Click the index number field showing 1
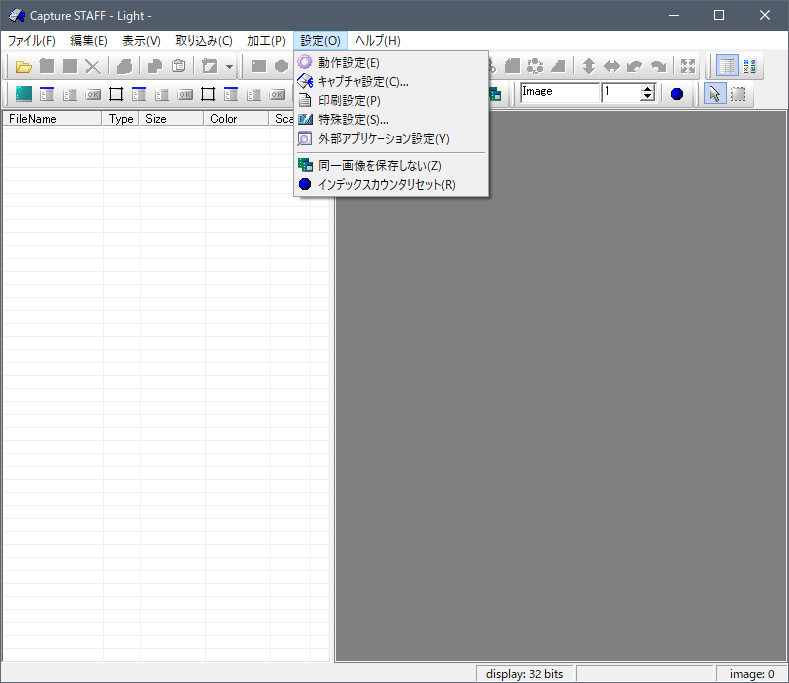The image size is (789, 683). click(x=622, y=93)
